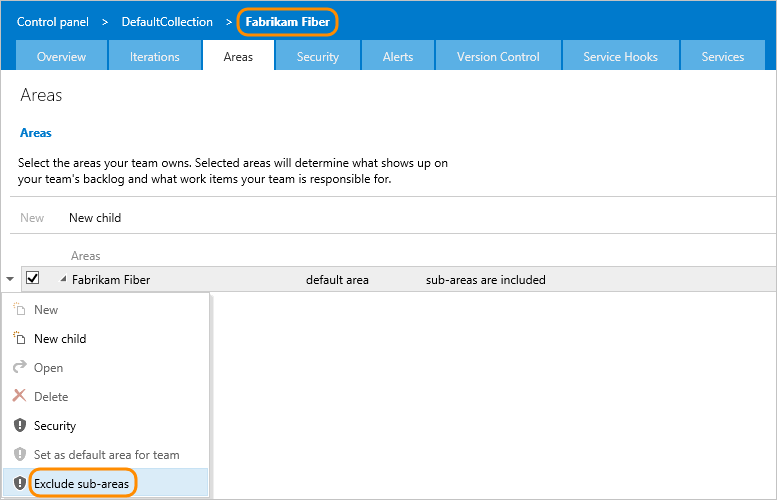Image resolution: width=777 pixels, height=500 pixels.
Task: Select the Areas tab
Action: (x=238, y=56)
